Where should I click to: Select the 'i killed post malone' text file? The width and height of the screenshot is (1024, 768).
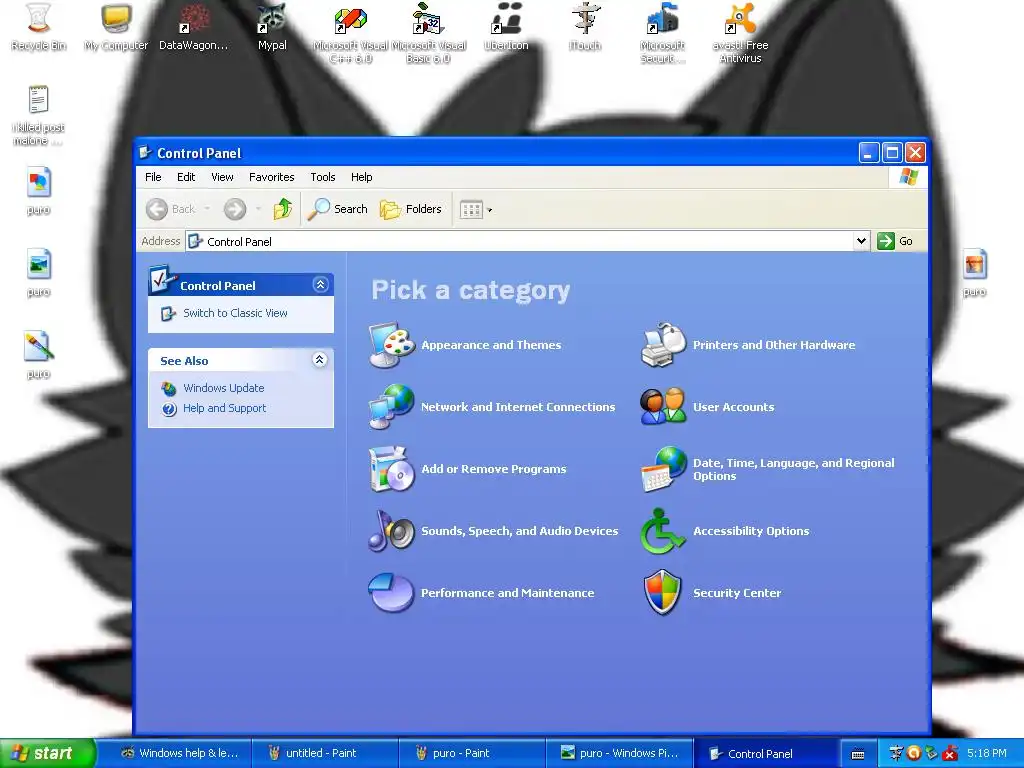(x=39, y=116)
